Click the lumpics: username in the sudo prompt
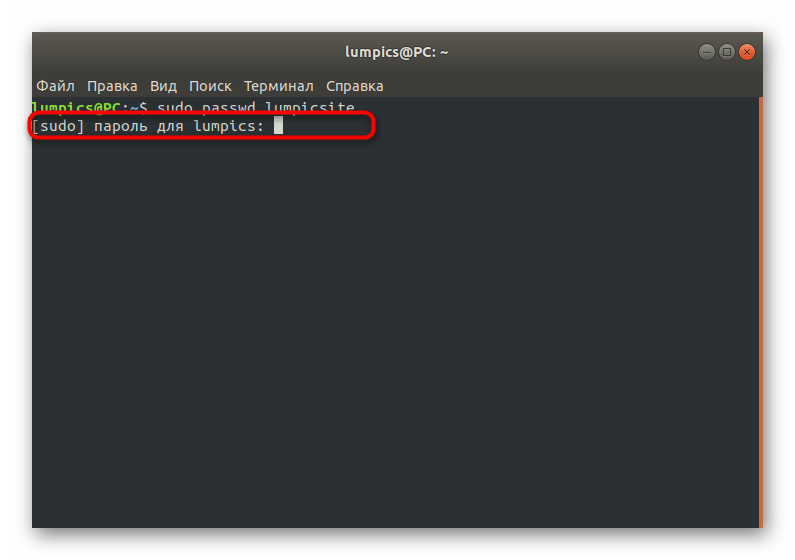This screenshot has width=795, height=560. [x=229, y=126]
